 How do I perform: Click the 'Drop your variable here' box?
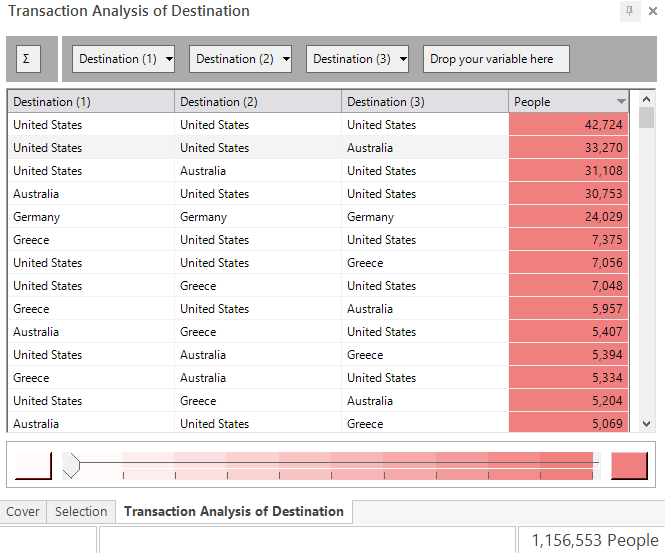tap(496, 59)
